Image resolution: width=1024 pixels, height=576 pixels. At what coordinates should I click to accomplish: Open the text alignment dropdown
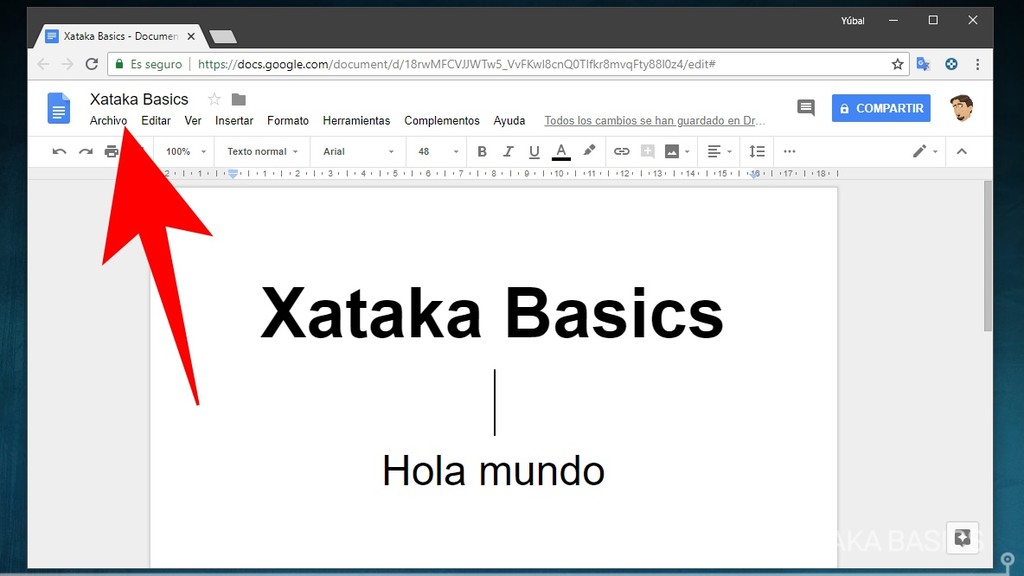coord(719,152)
